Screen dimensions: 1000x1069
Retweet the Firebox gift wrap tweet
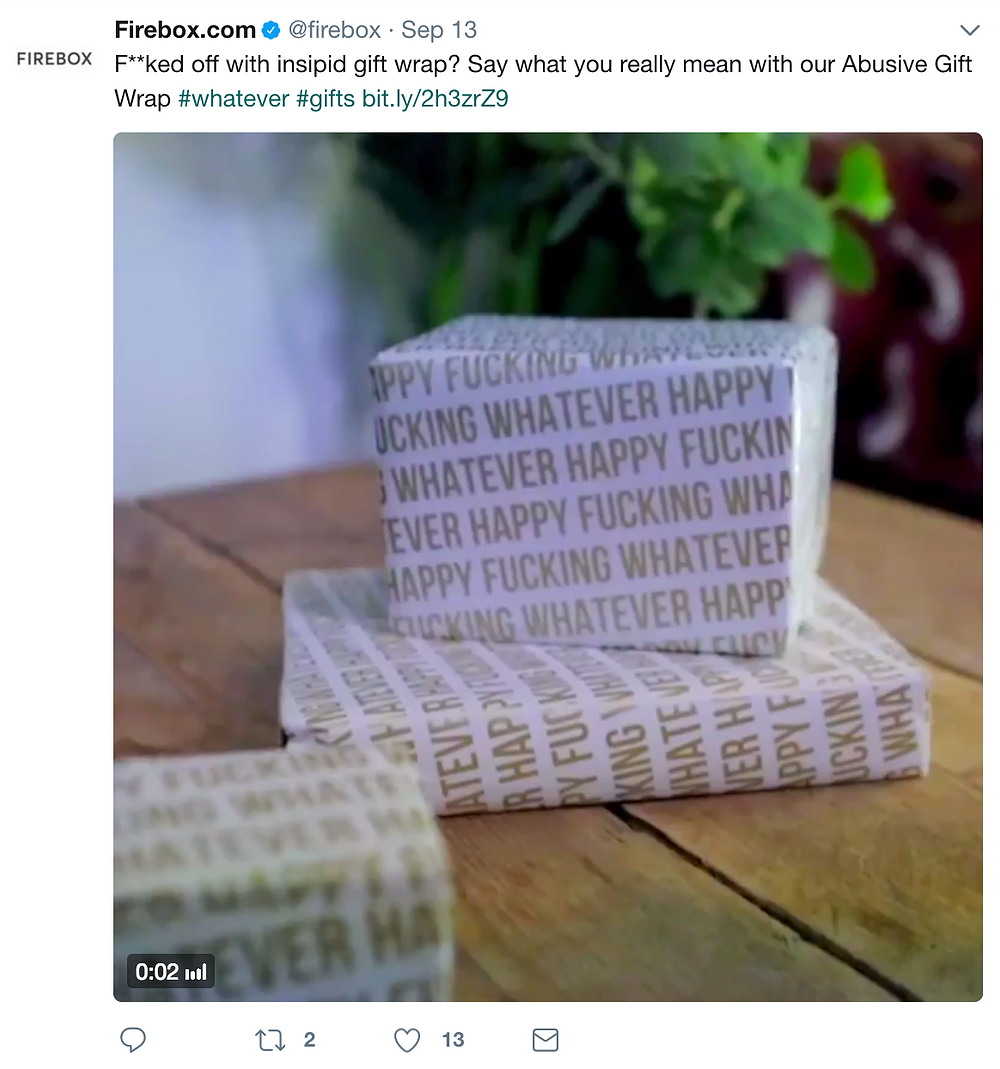[270, 1040]
